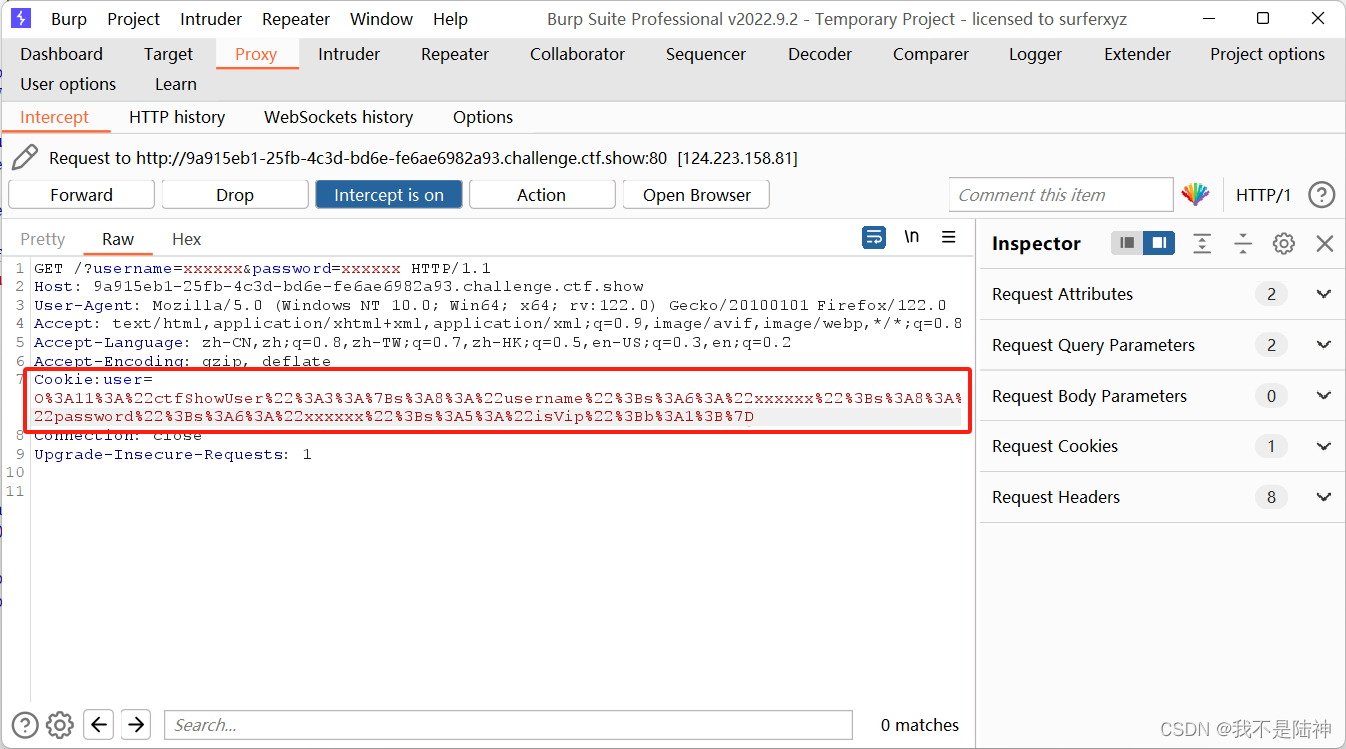Switch to the Repeater tool tab
The height and width of the screenshot is (749, 1346).
pos(455,54)
